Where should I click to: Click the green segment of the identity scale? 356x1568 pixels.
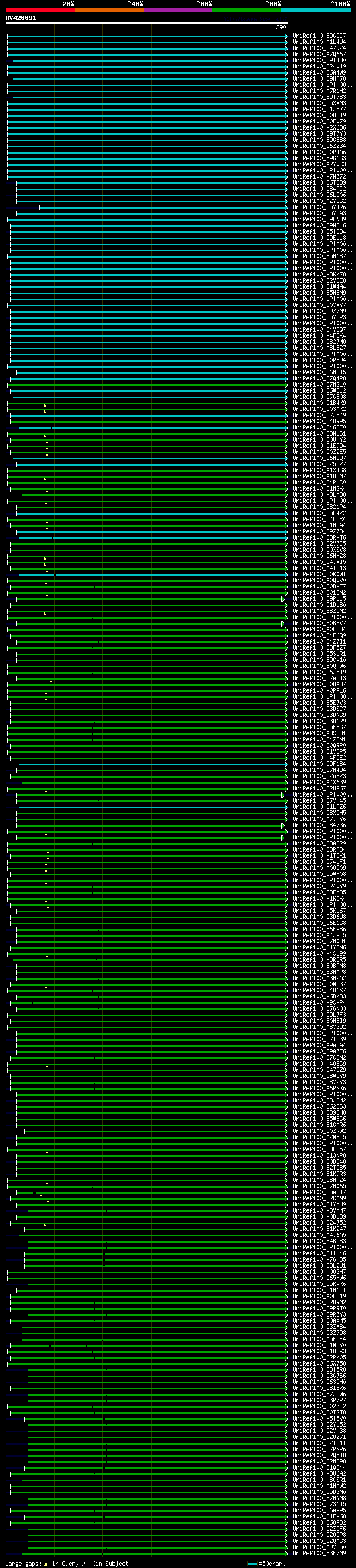(x=247, y=10)
